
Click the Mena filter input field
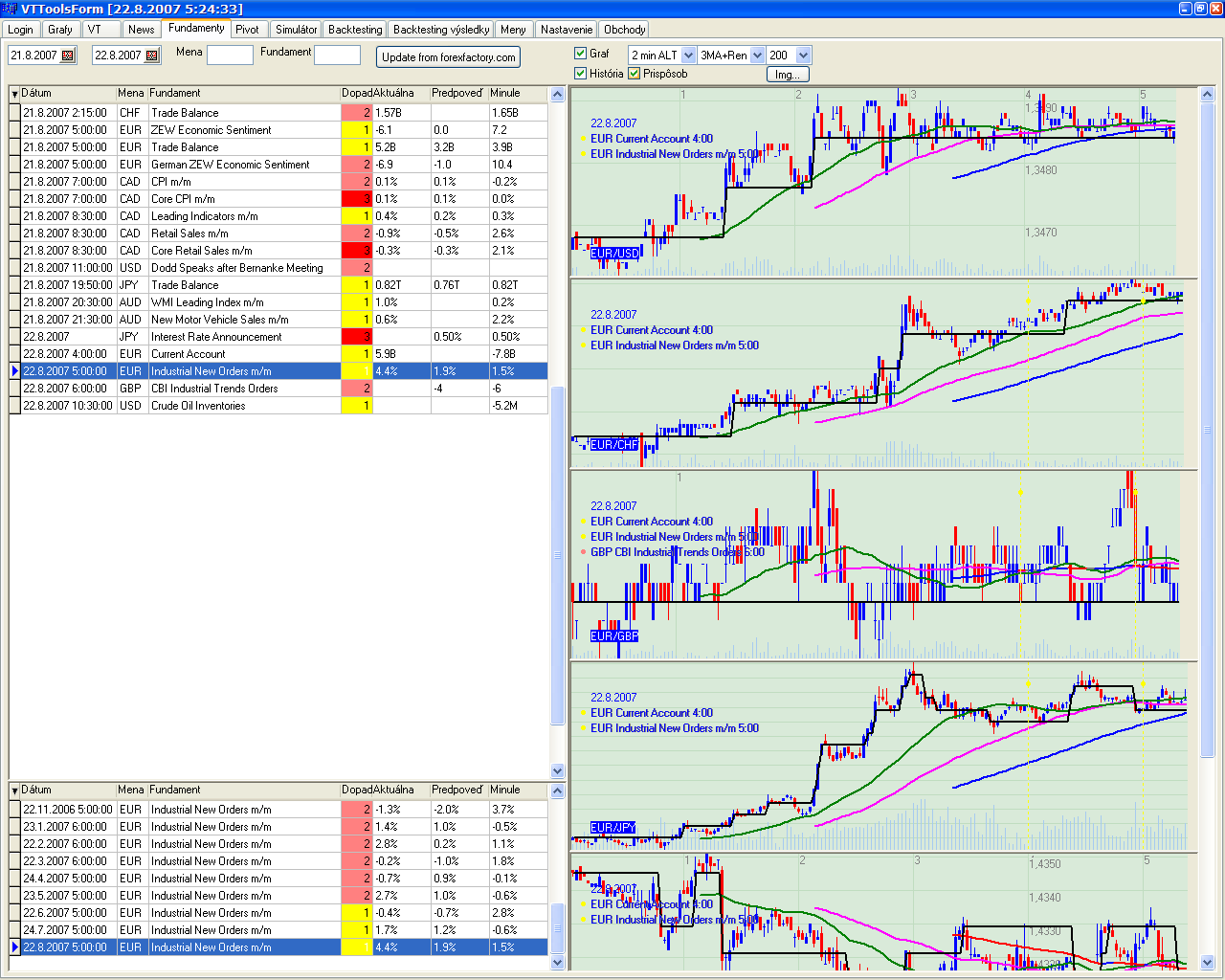point(230,56)
